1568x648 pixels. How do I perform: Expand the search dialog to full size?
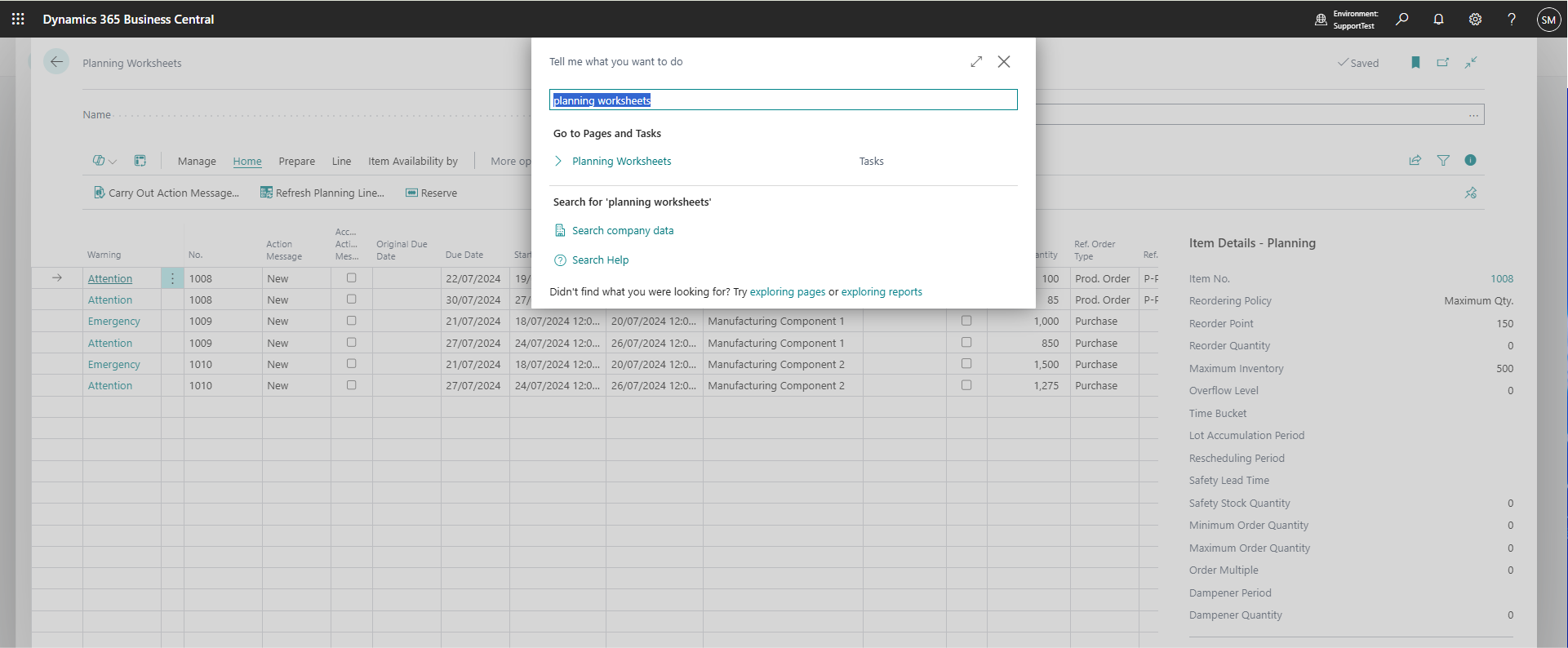[976, 62]
